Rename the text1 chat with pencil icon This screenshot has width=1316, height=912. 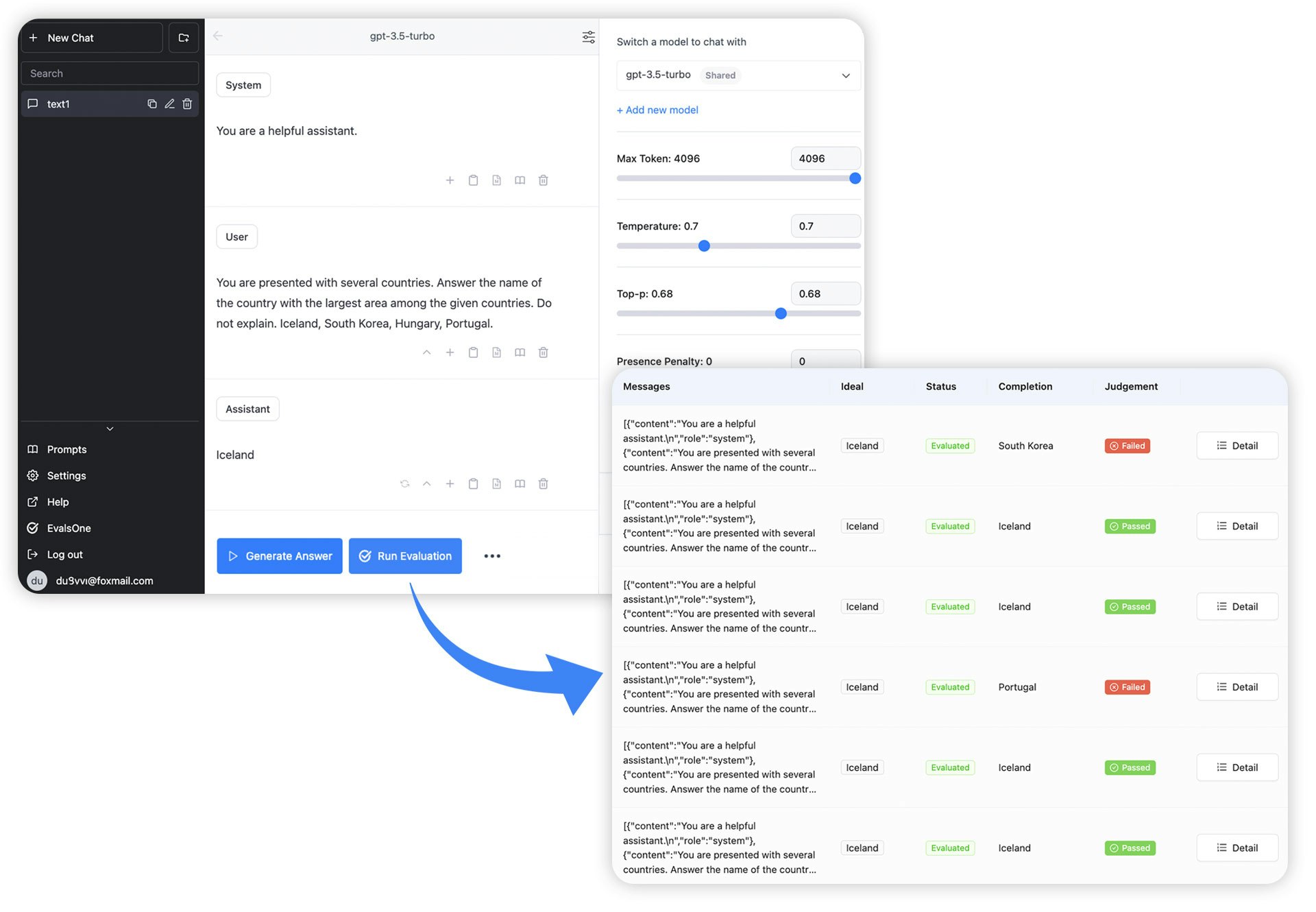click(x=169, y=104)
